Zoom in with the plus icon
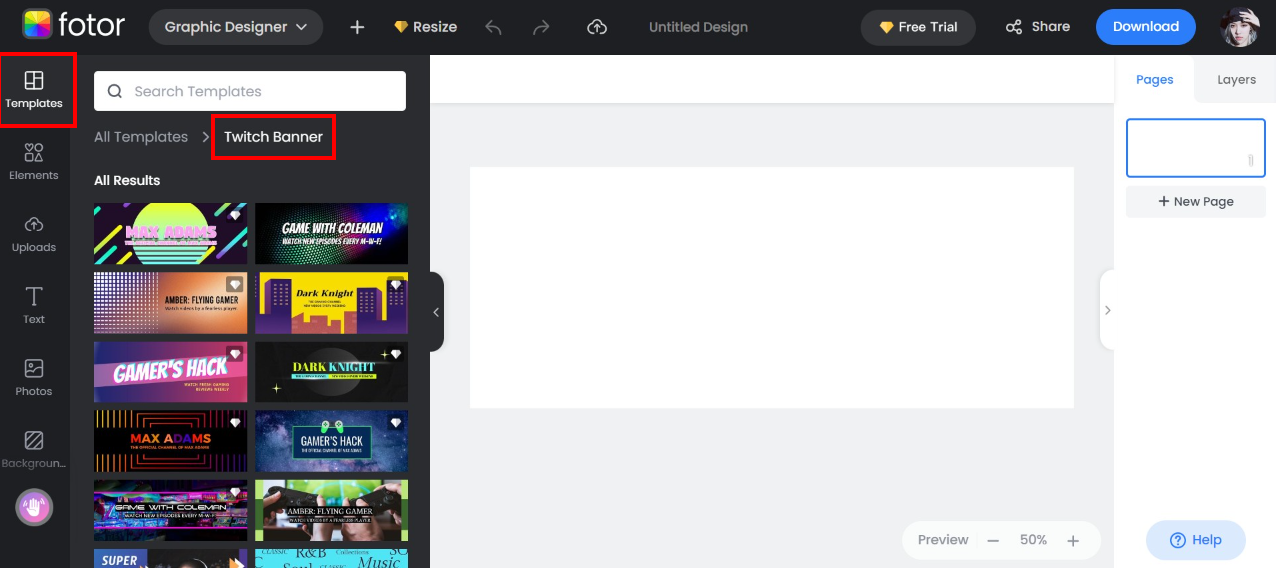This screenshot has width=1276, height=568. coord(1073,540)
